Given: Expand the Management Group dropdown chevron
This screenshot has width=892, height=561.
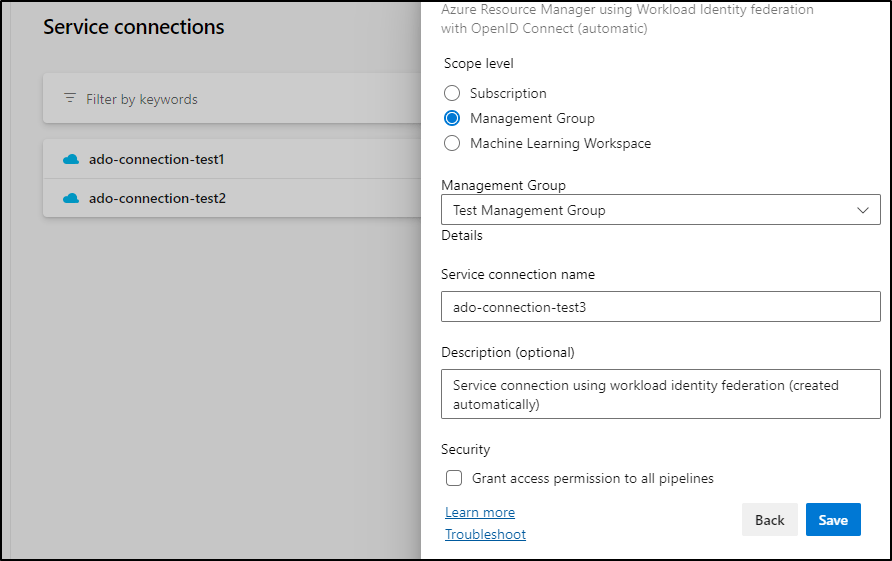Looking at the screenshot, I should 862,210.
